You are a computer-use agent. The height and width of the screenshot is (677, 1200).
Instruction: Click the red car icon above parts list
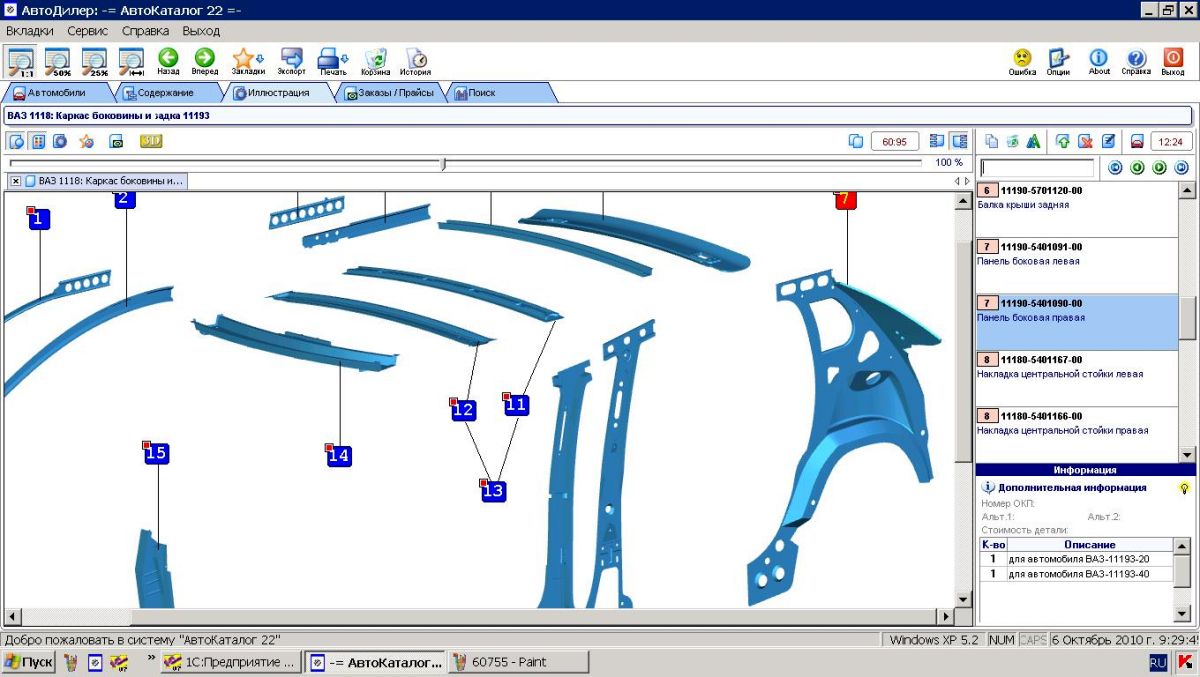[x=1137, y=141]
